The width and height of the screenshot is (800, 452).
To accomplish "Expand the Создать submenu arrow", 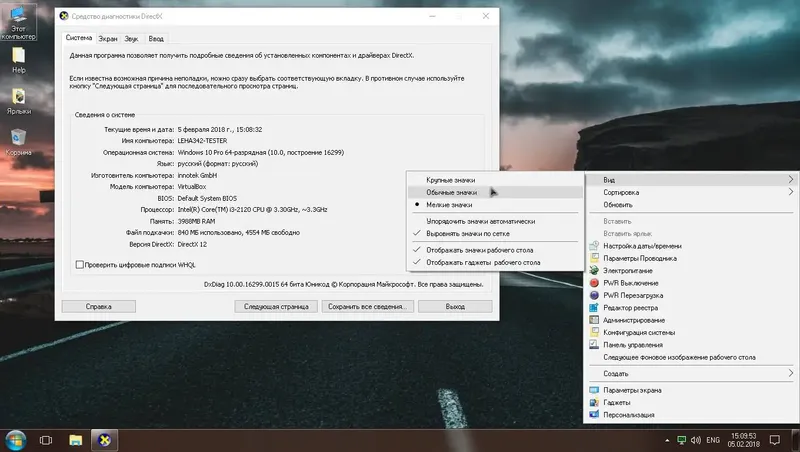I will 791,373.
